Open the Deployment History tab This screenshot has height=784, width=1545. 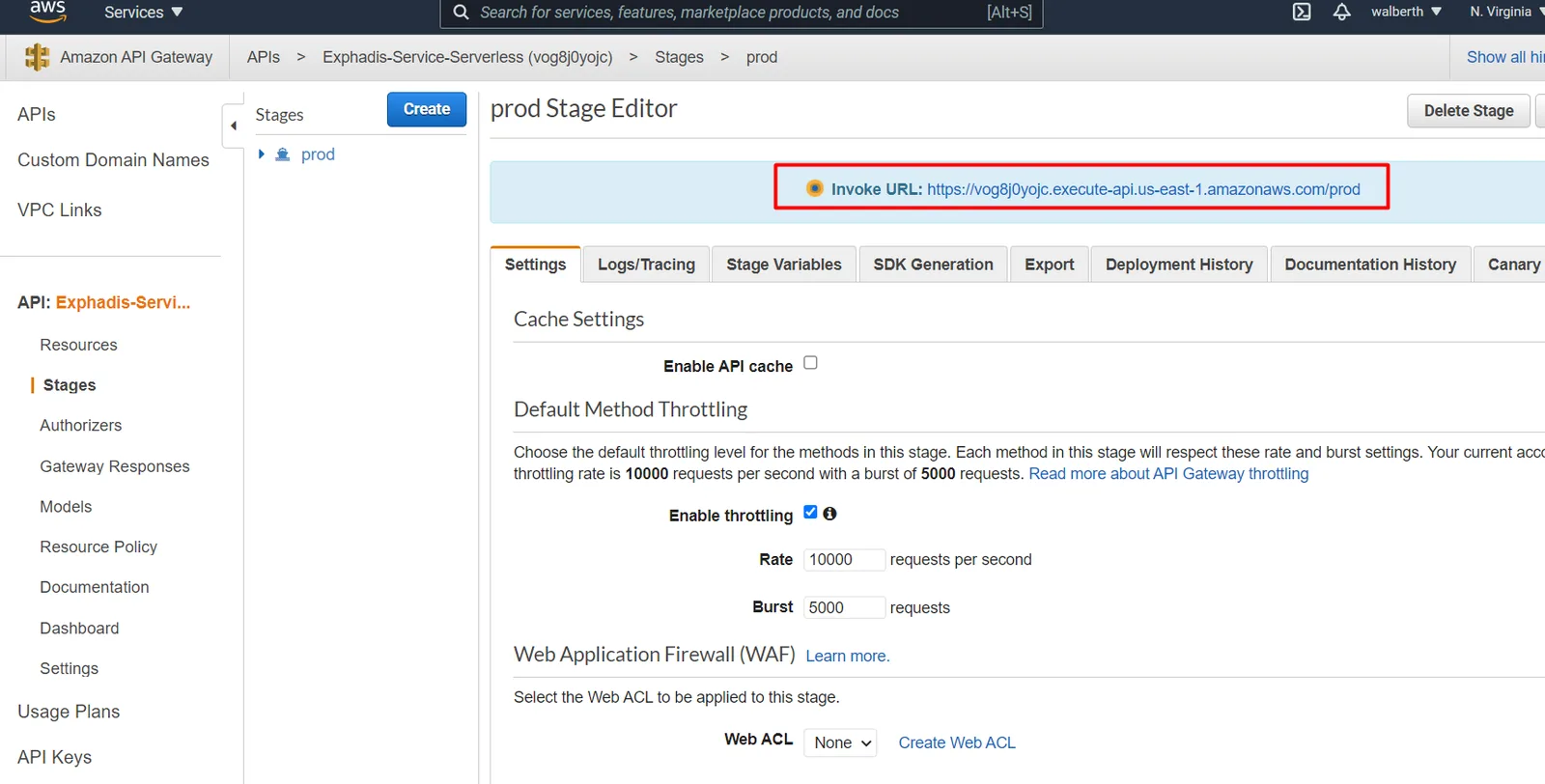click(x=1179, y=265)
